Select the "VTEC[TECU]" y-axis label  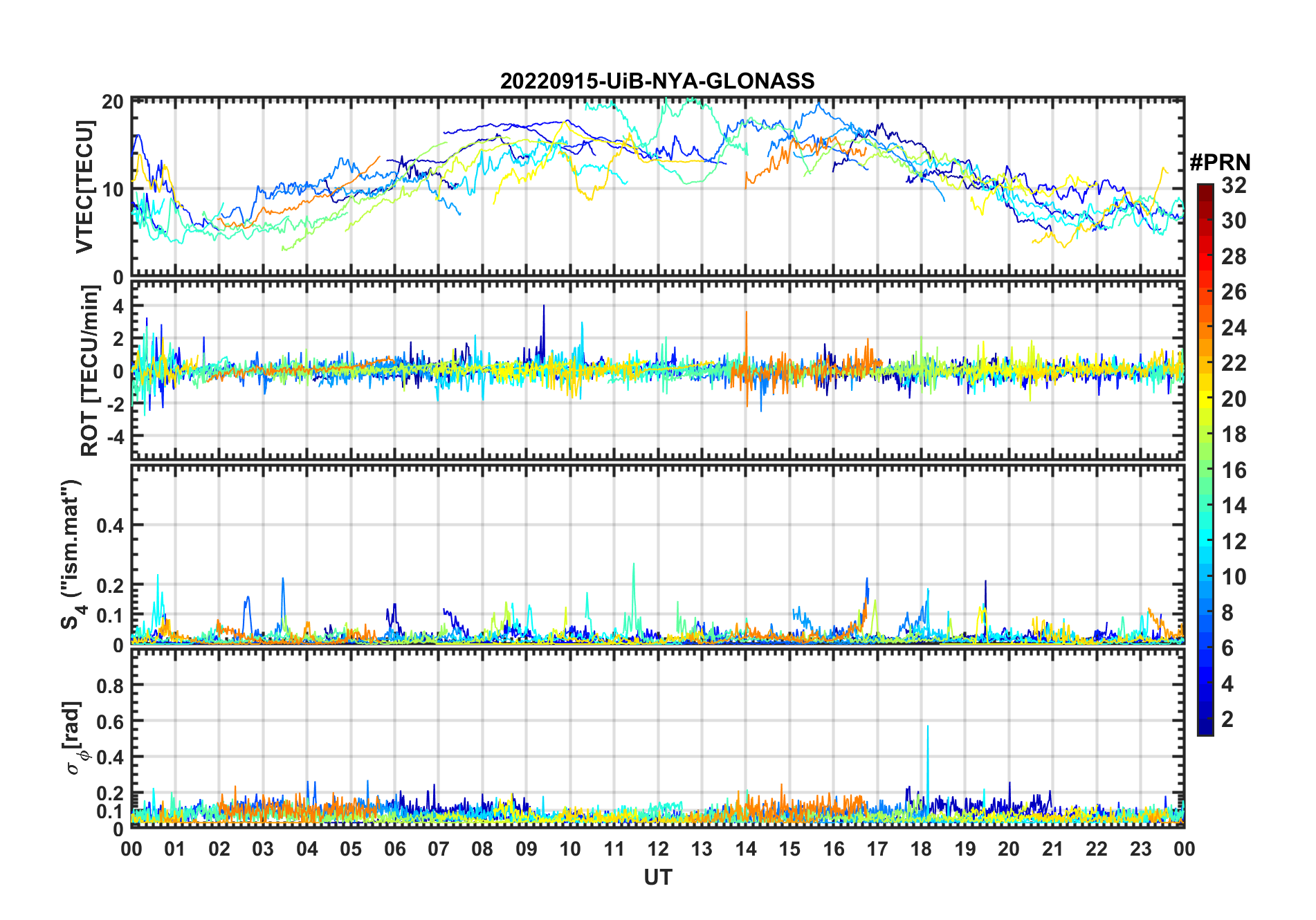tap(84, 187)
